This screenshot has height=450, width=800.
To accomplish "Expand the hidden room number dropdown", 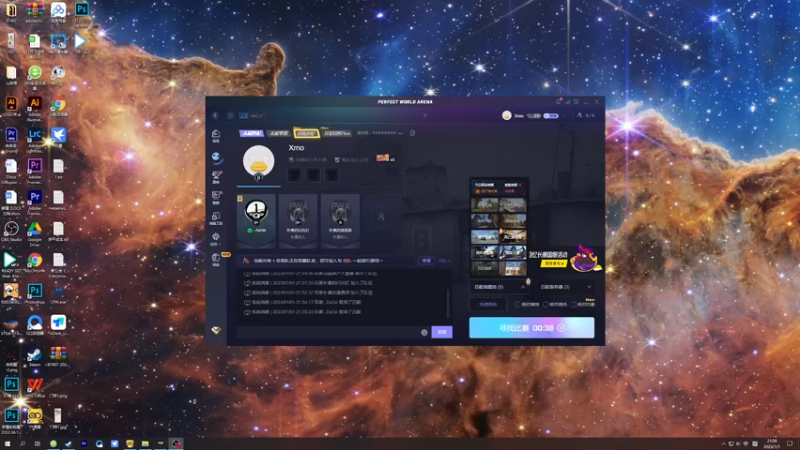I will point(401,133).
